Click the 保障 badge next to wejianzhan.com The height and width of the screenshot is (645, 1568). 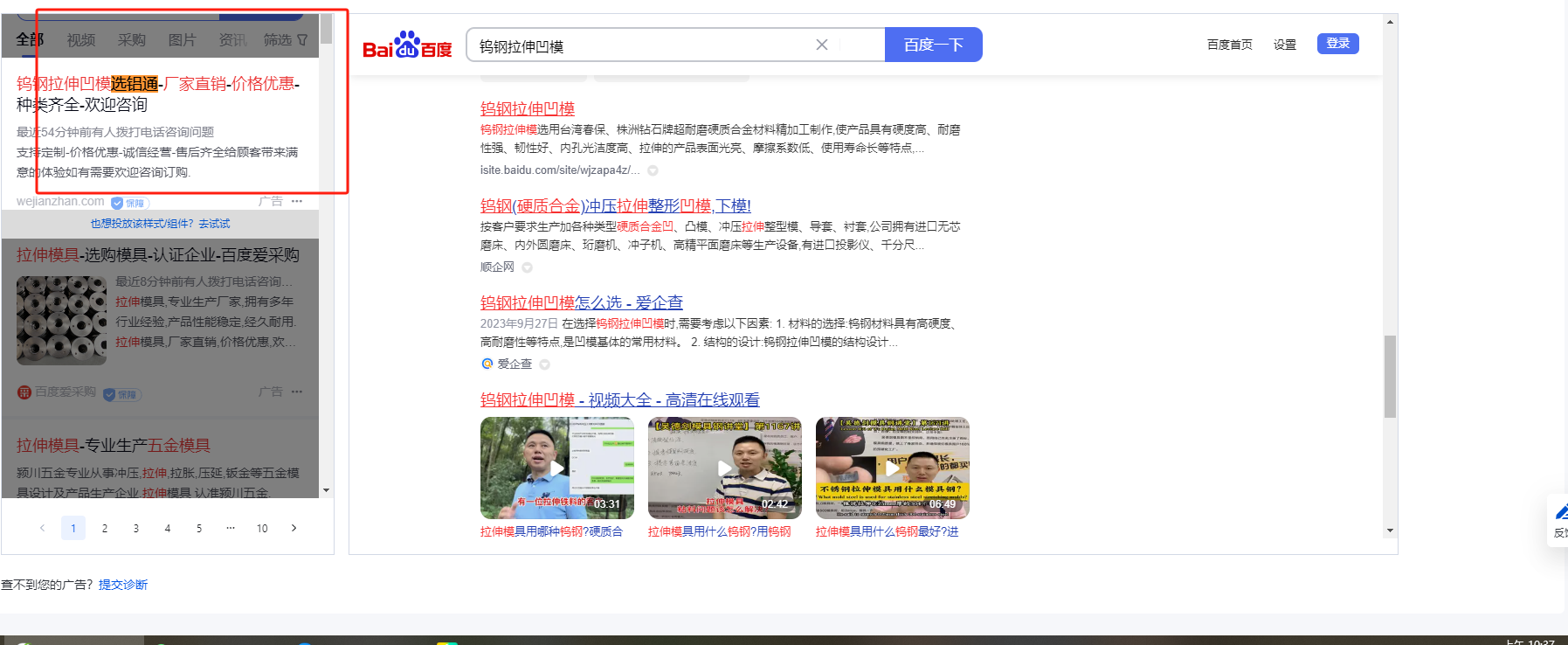130,203
